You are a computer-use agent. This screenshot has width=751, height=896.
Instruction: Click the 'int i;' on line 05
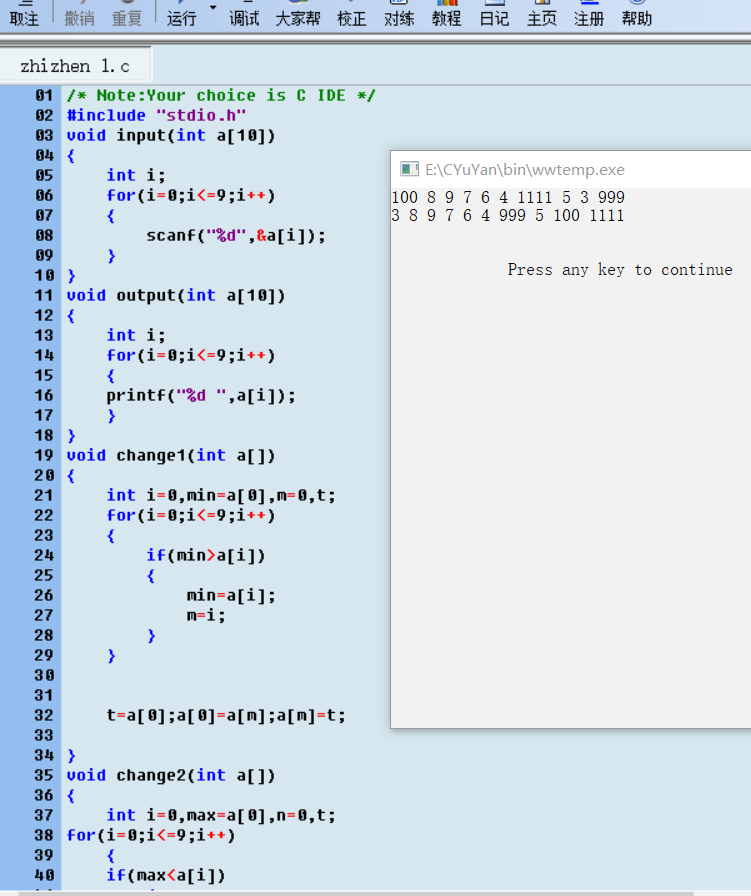tap(136, 175)
